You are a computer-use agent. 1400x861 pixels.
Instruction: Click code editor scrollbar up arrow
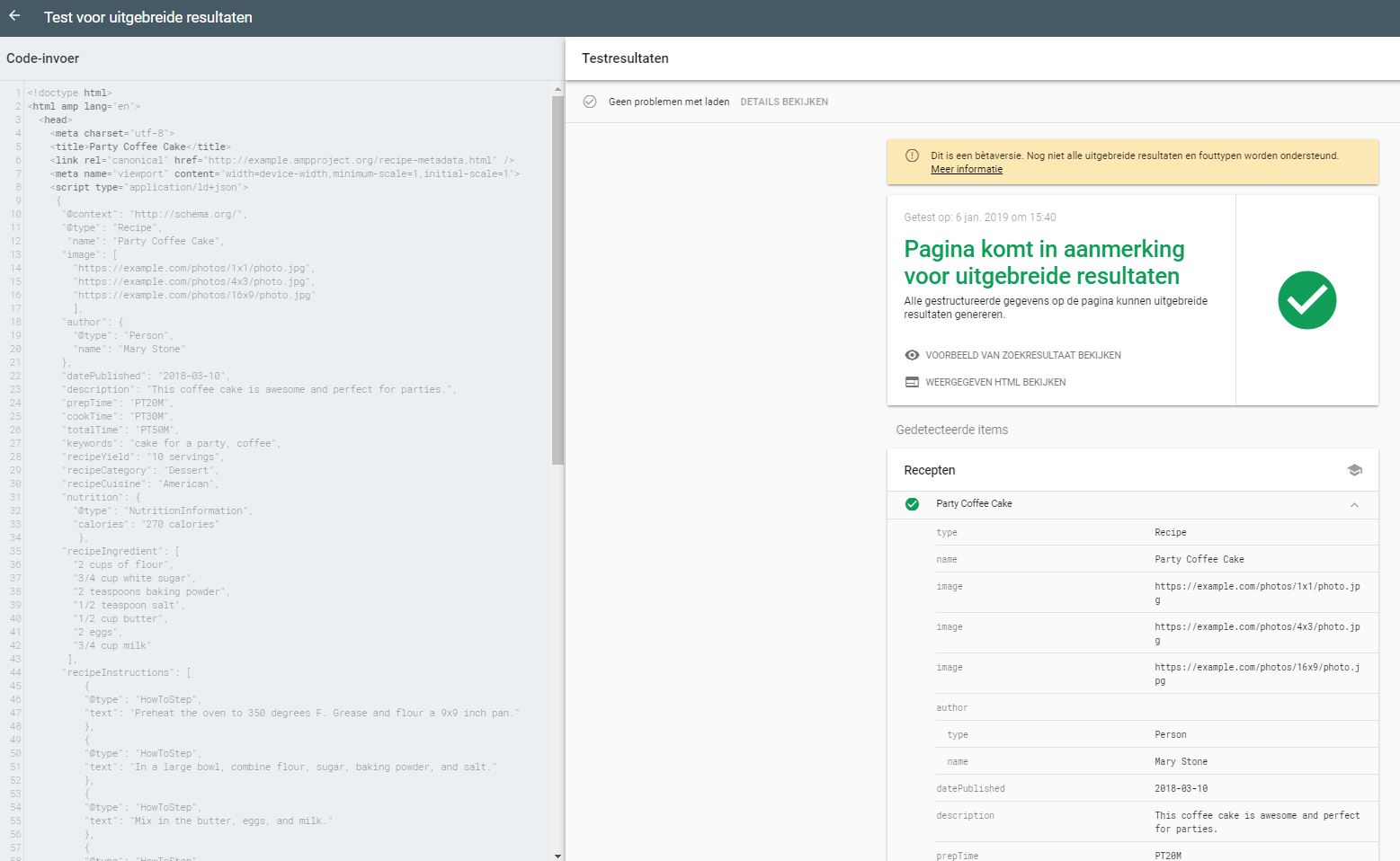pyautogui.click(x=557, y=89)
